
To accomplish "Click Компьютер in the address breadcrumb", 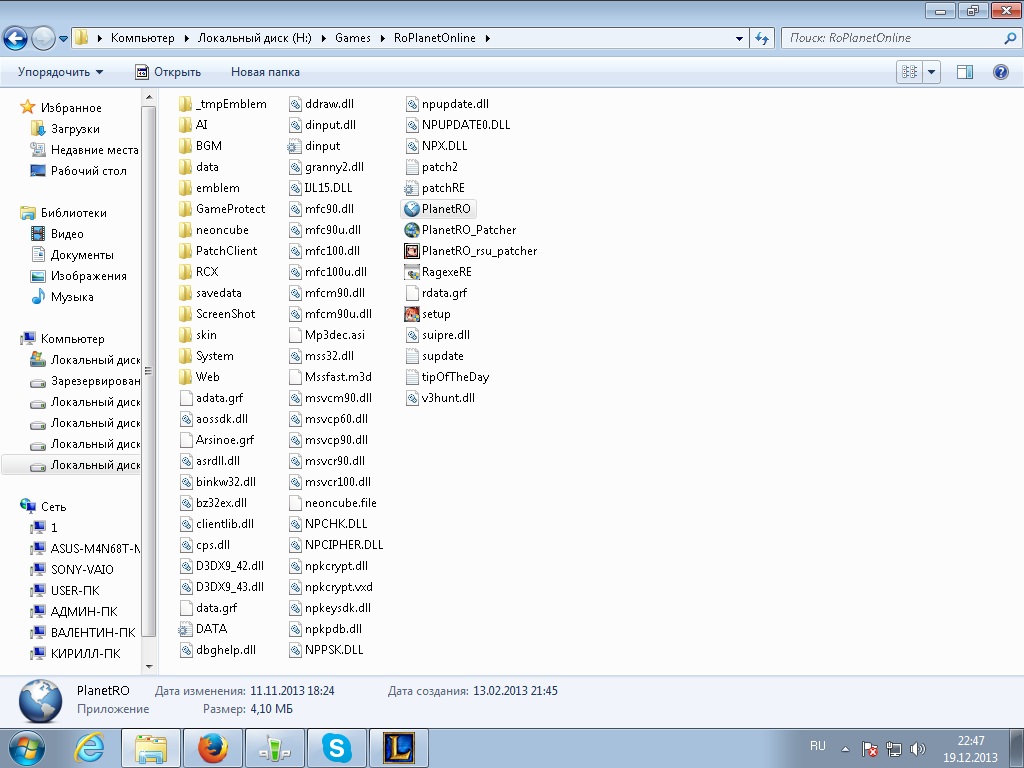I will pyautogui.click(x=142, y=38).
